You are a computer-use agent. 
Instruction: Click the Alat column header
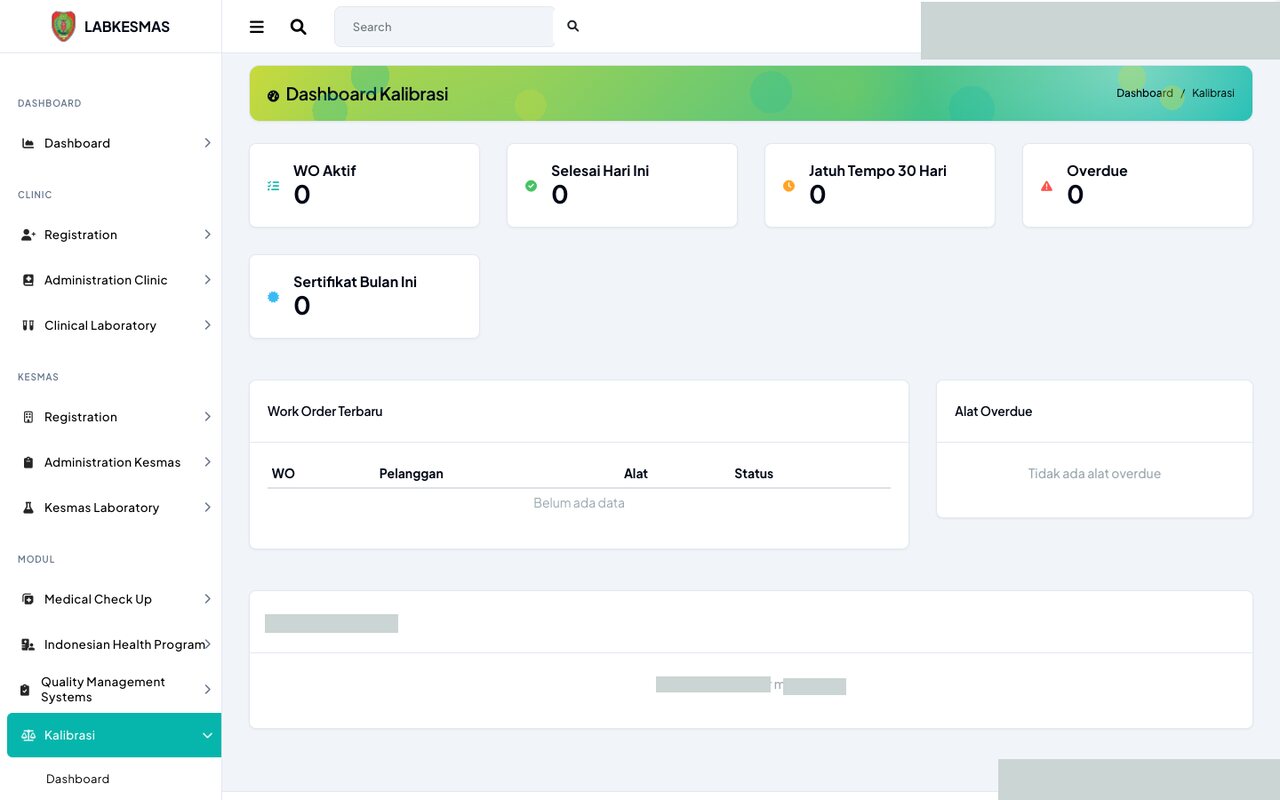636,474
